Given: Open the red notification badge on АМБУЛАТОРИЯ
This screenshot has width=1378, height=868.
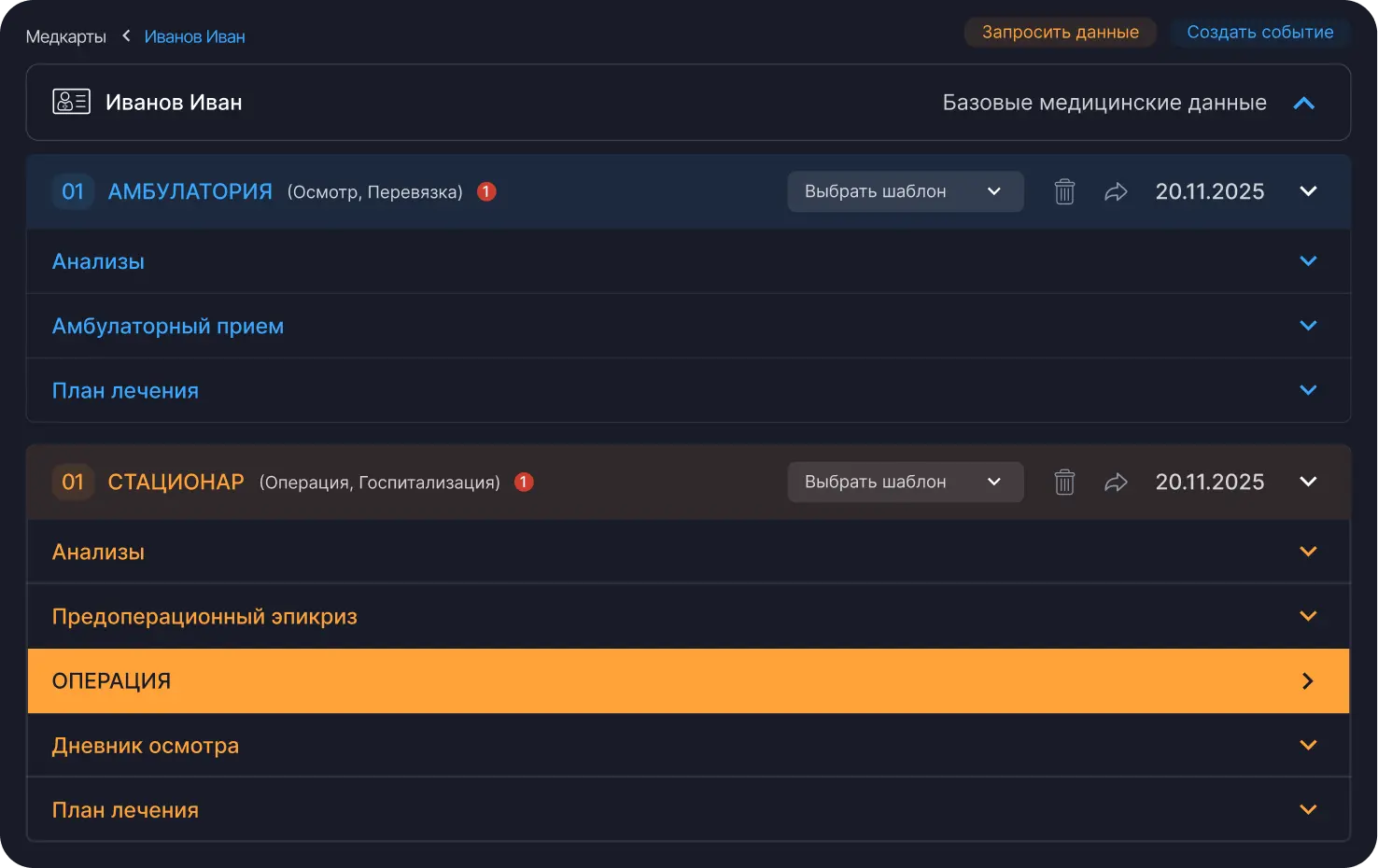Looking at the screenshot, I should tap(486, 191).
